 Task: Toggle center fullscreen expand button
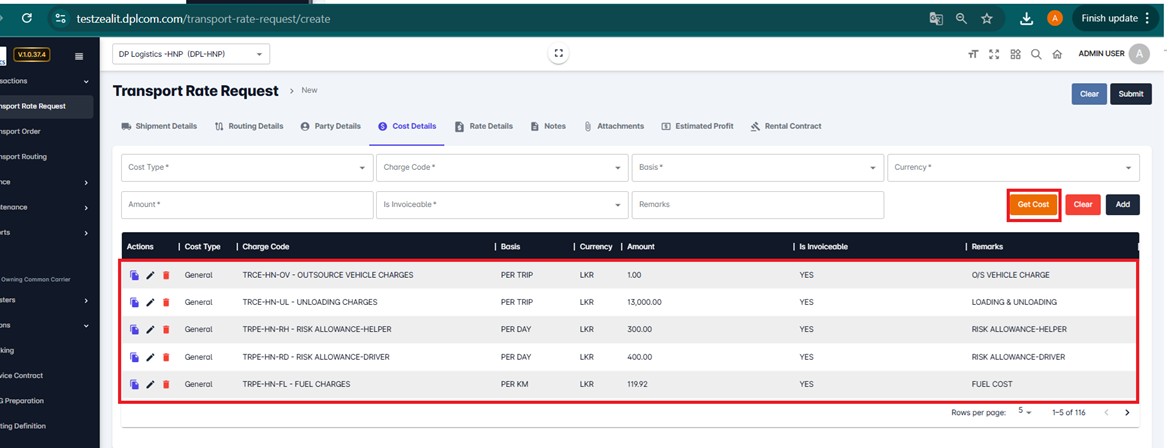[559, 54]
